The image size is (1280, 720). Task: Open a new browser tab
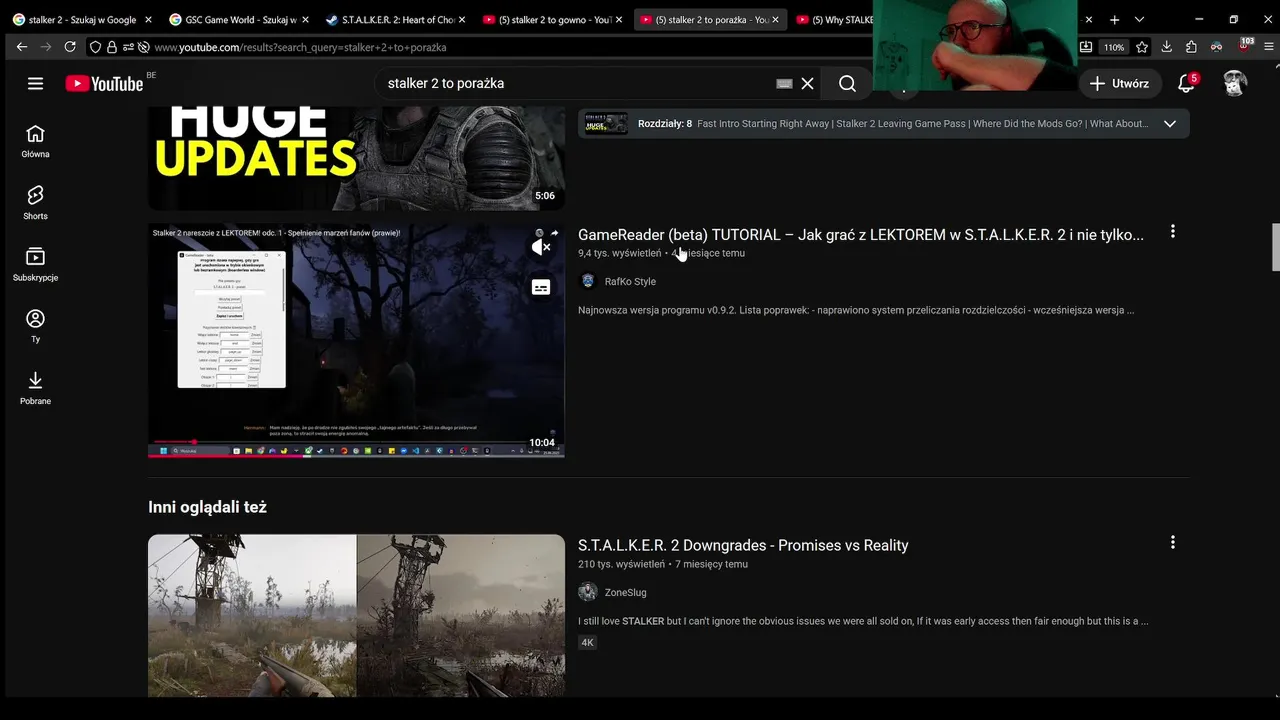1114,19
